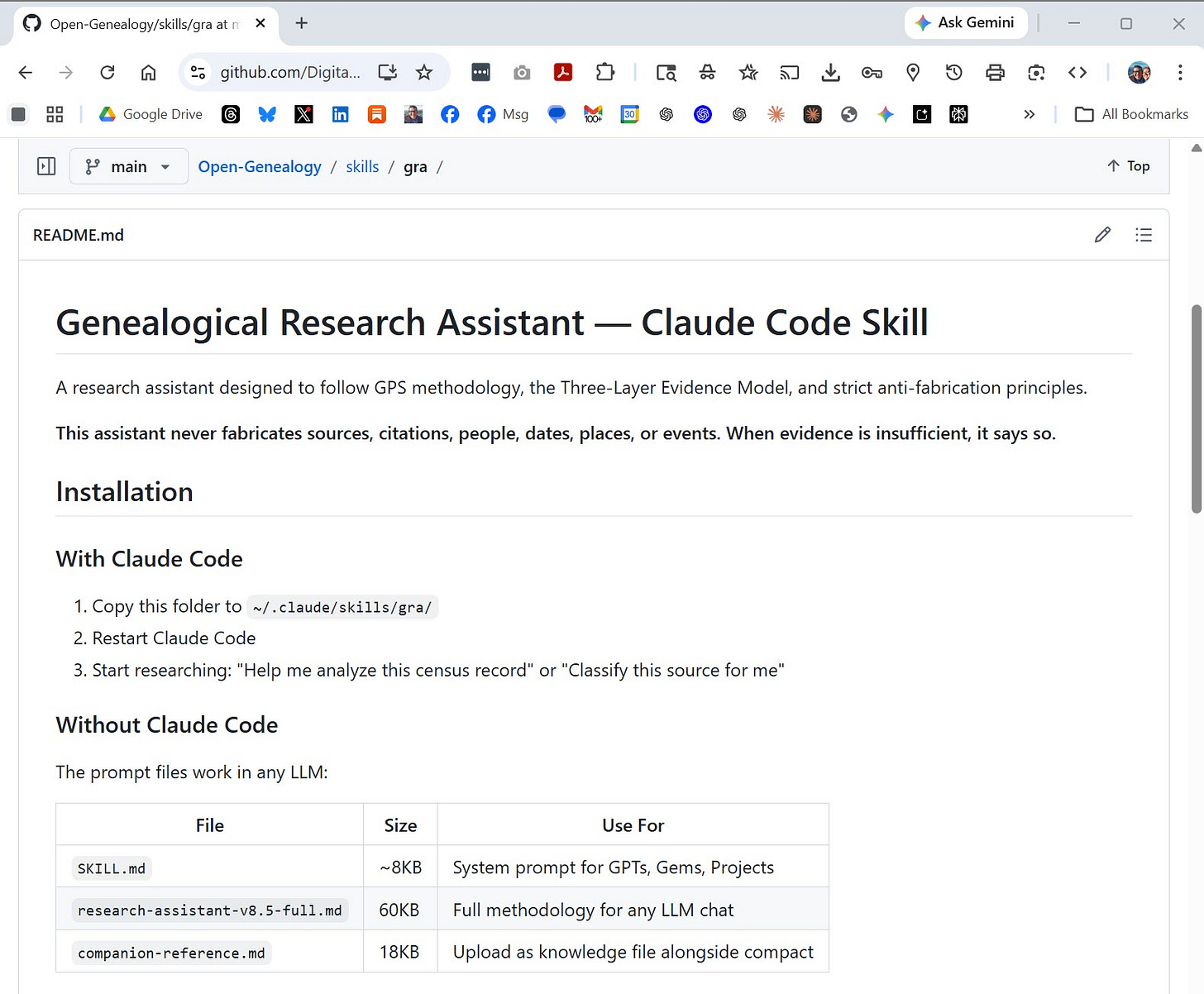Open the Bluesky butterfly bookmark
This screenshot has height=994, width=1204.
pos(267,114)
